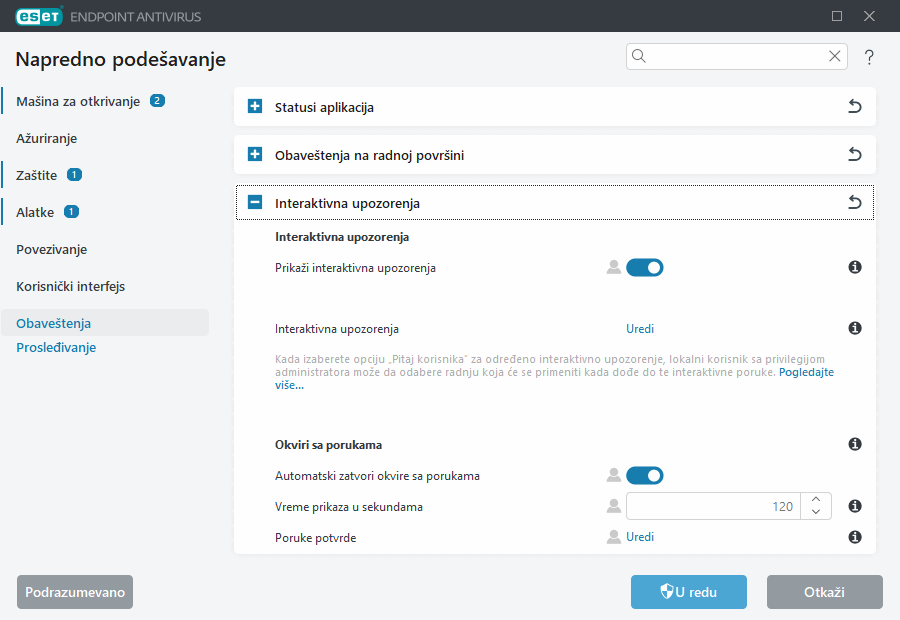Show info for Prikaži interaktivna upozorenja
Screen dimensions: 900x620
(855, 267)
